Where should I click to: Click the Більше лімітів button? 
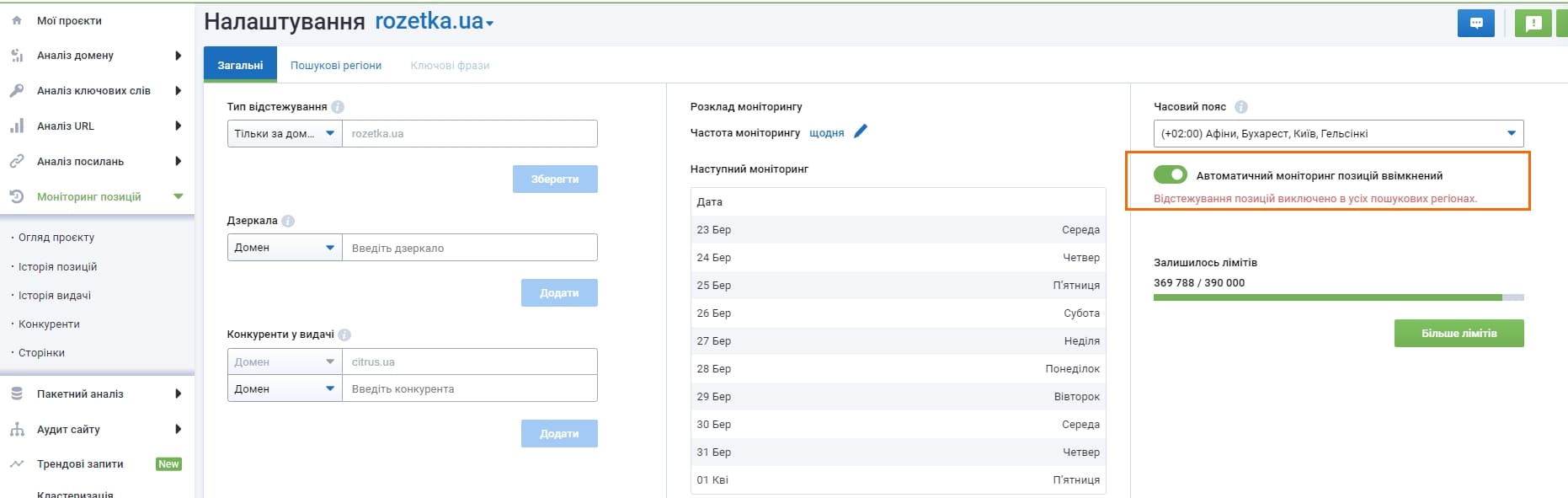pyautogui.click(x=1459, y=334)
